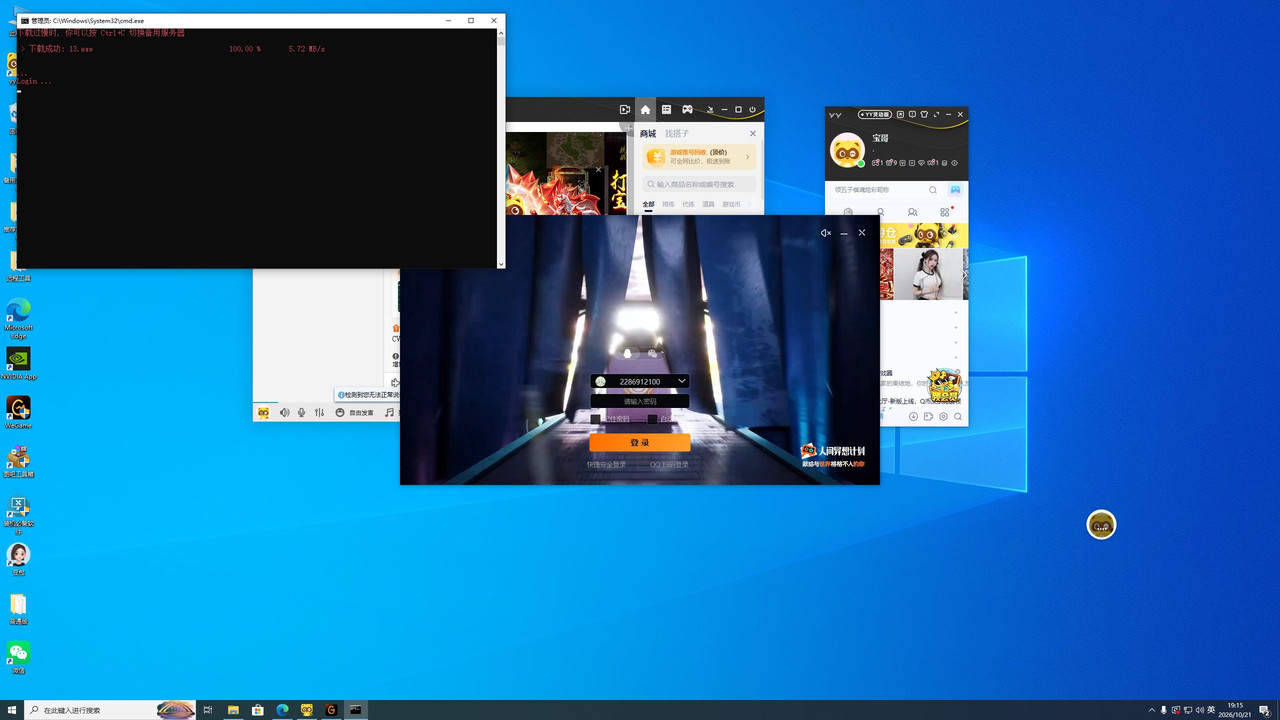Select the 全部 category tab
Image resolution: width=1280 pixels, height=720 pixels.
coord(648,204)
